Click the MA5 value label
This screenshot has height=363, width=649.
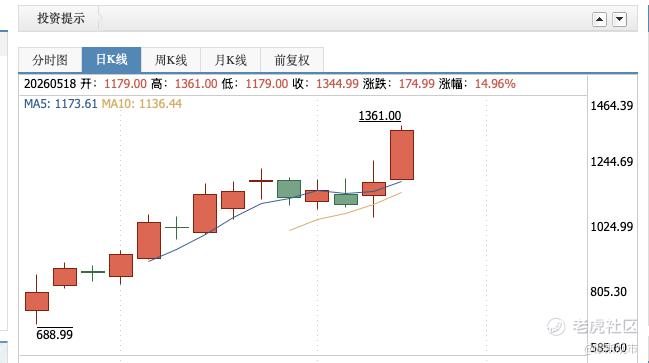click(x=60, y=103)
